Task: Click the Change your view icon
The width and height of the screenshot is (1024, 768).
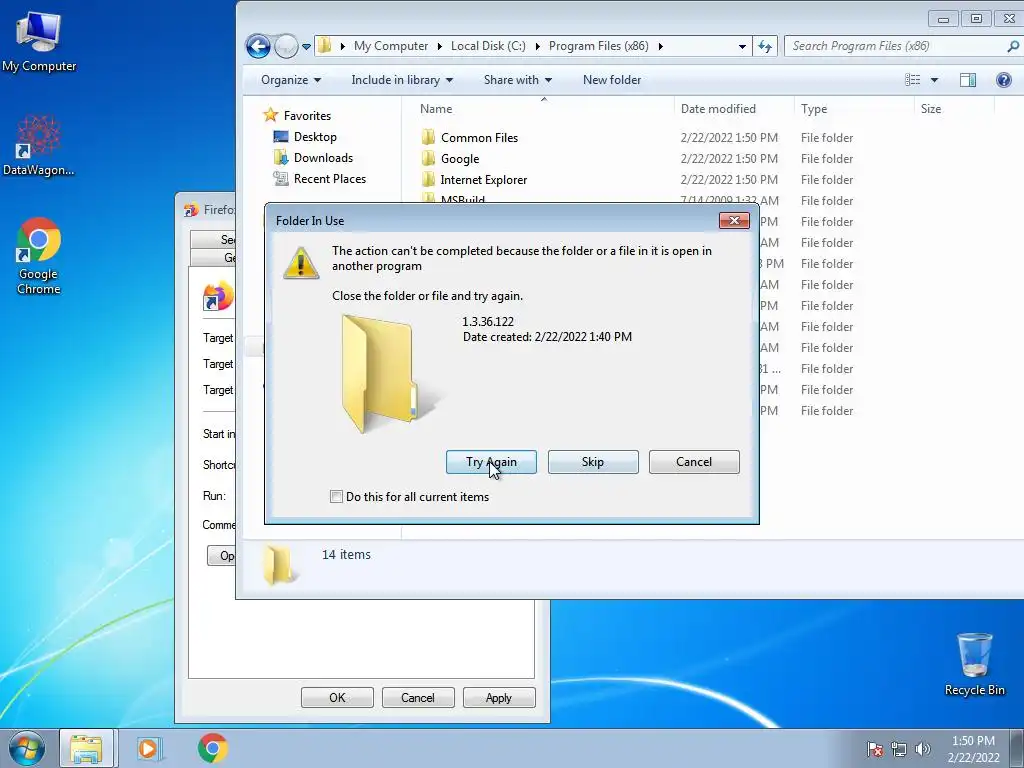Action: (912, 80)
